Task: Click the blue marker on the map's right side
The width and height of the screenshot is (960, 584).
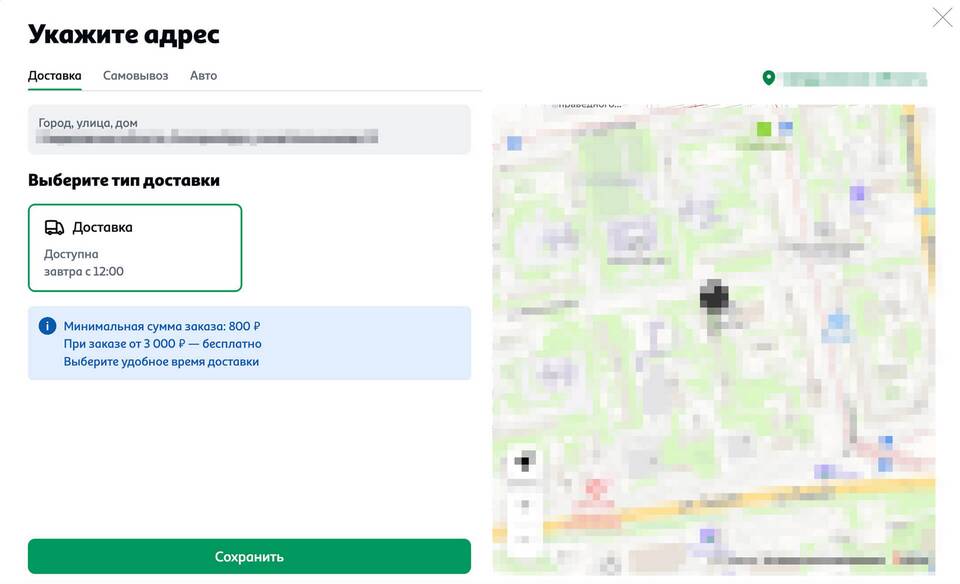Action: point(837,322)
